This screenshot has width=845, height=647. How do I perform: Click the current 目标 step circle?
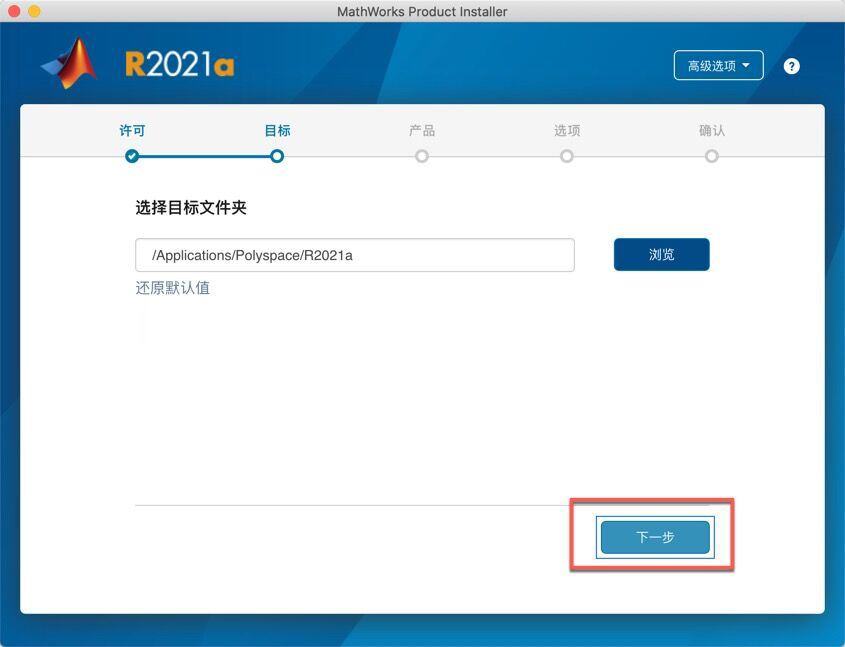pyautogui.click(x=277, y=156)
